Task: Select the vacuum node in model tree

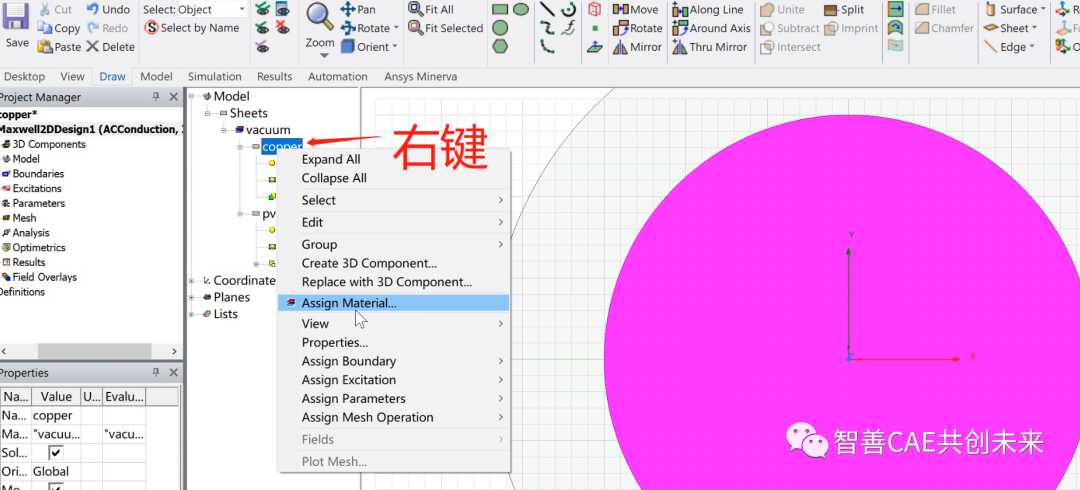Action: click(x=268, y=130)
